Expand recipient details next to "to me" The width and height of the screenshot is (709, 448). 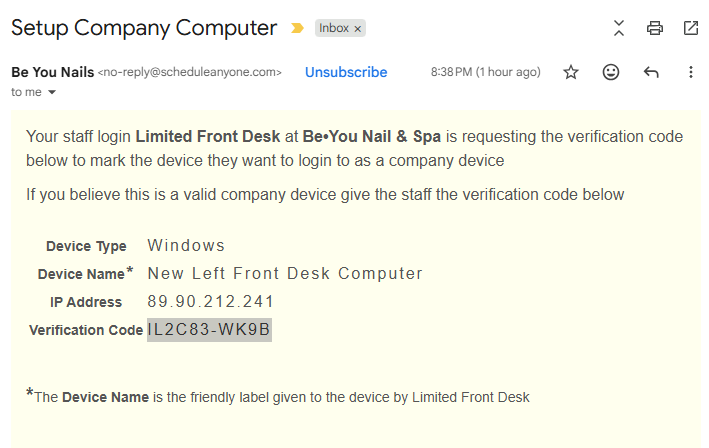(x=52, y=93)
